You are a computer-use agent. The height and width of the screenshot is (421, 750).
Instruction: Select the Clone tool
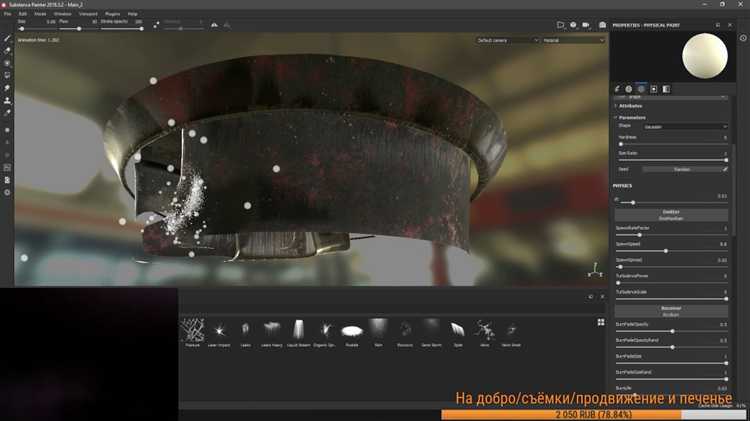(x=7, y=101)
